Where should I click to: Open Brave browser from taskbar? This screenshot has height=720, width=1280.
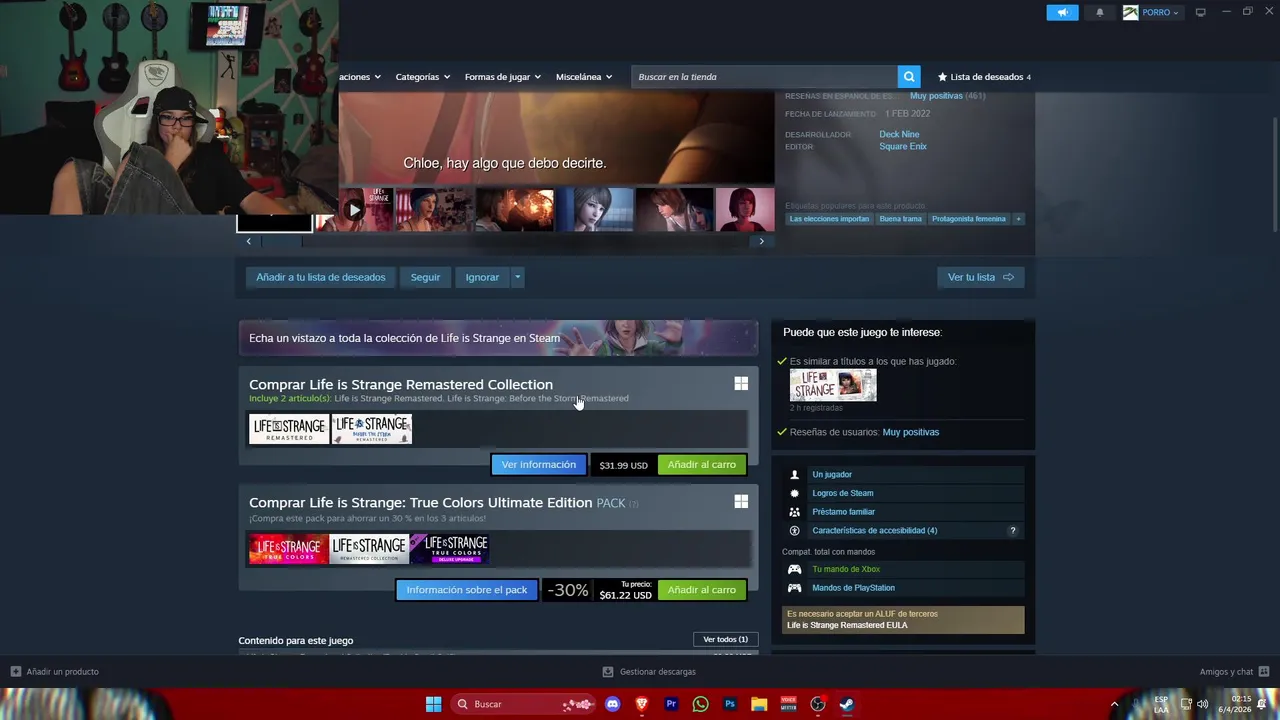[642, 704]
